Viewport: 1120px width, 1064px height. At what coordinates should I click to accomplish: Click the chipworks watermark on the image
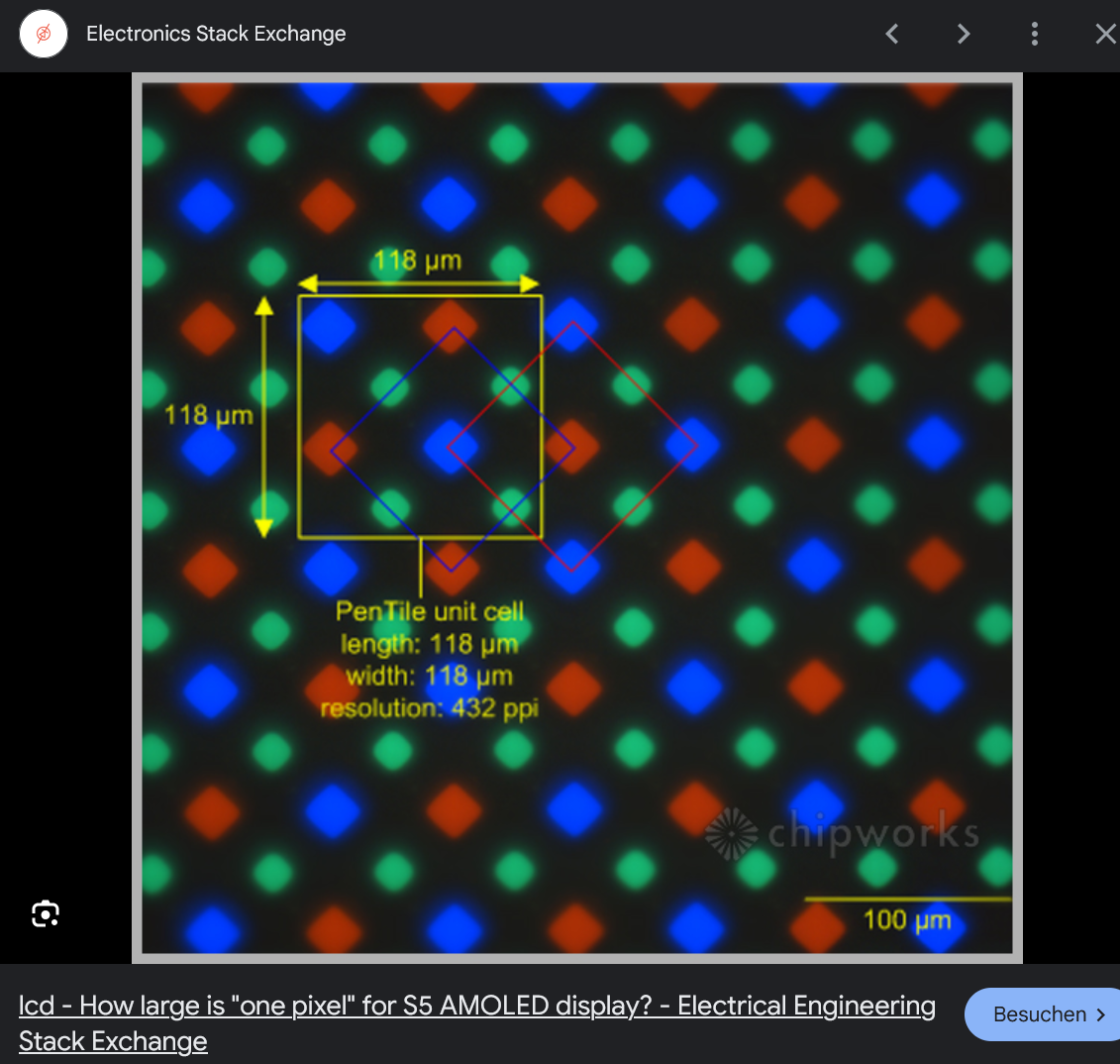click(x=840, y=834)
